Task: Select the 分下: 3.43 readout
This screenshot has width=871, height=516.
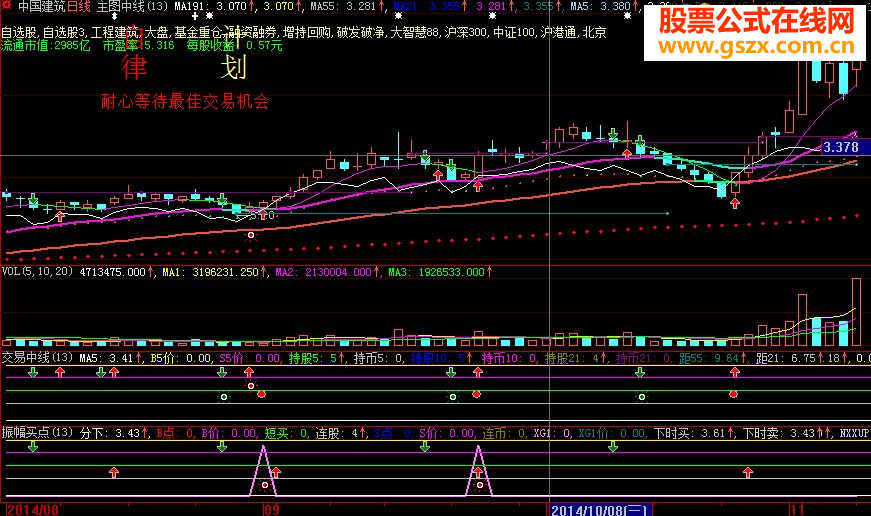Action: (113, 433)
